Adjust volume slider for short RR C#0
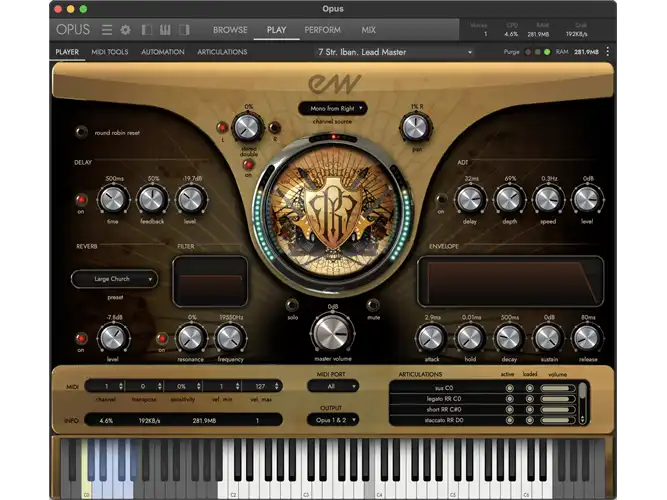Image resolution: width=667 pixels, height=500 pixels. [558, 409]
